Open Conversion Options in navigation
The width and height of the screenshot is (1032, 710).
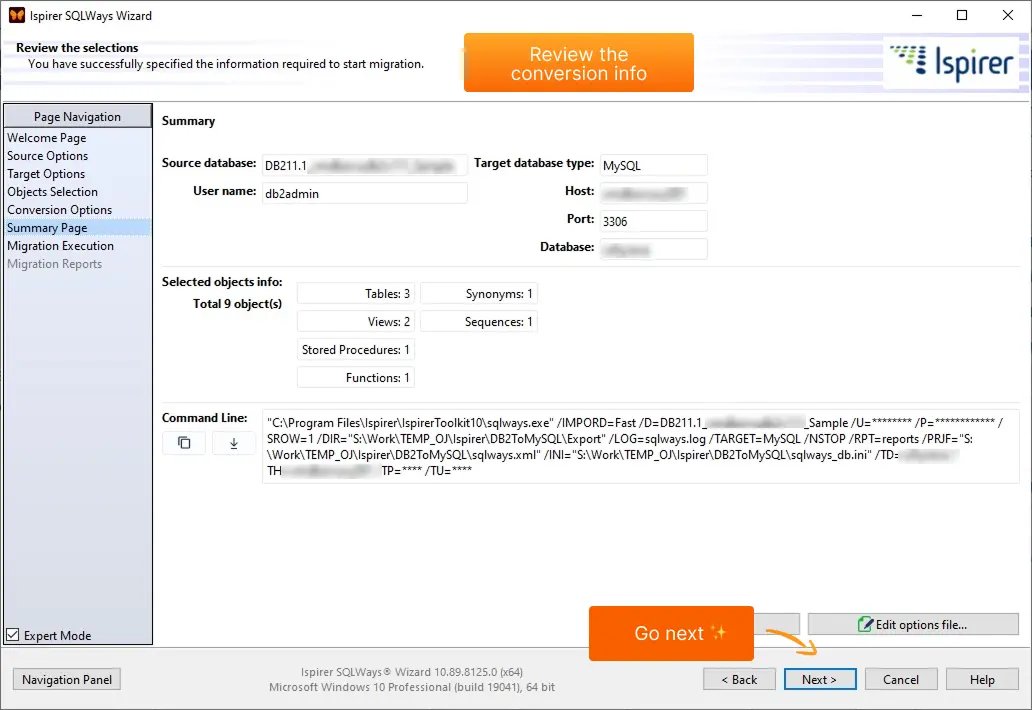pyautogui.click(x=59, y=210)
